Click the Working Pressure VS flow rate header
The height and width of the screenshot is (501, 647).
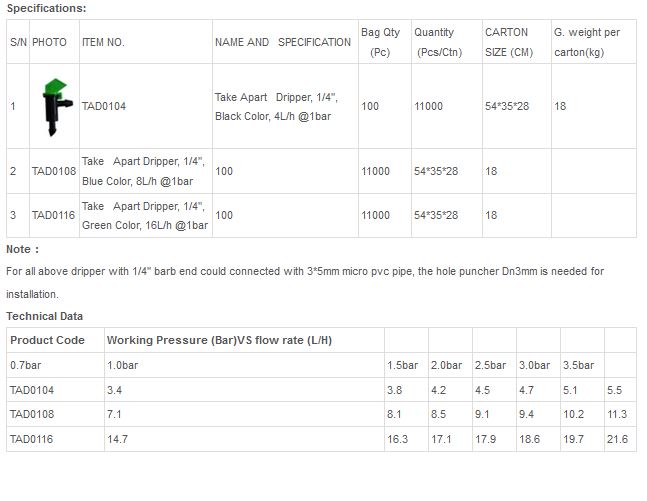pyautogui.click(x=219, y=340)
